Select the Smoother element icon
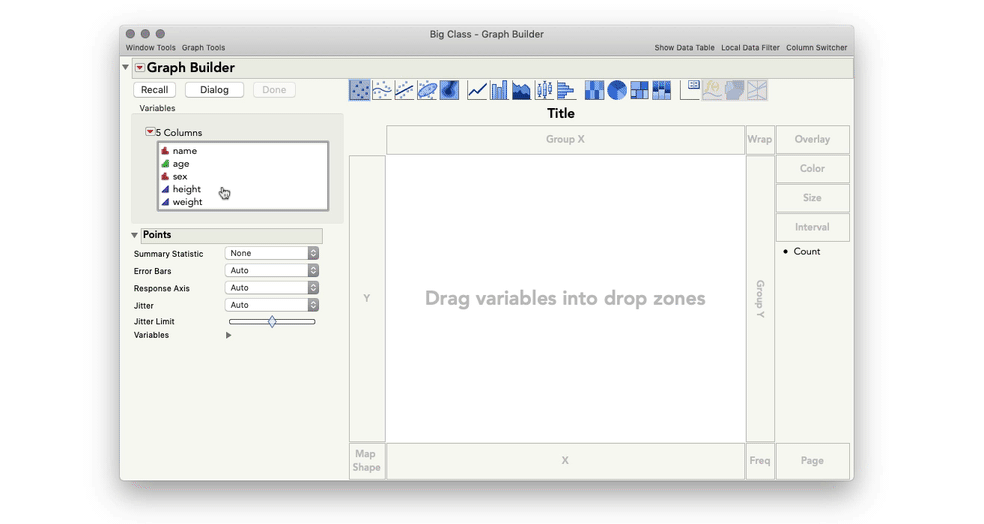The image size is (984, 524). point(382,90)
